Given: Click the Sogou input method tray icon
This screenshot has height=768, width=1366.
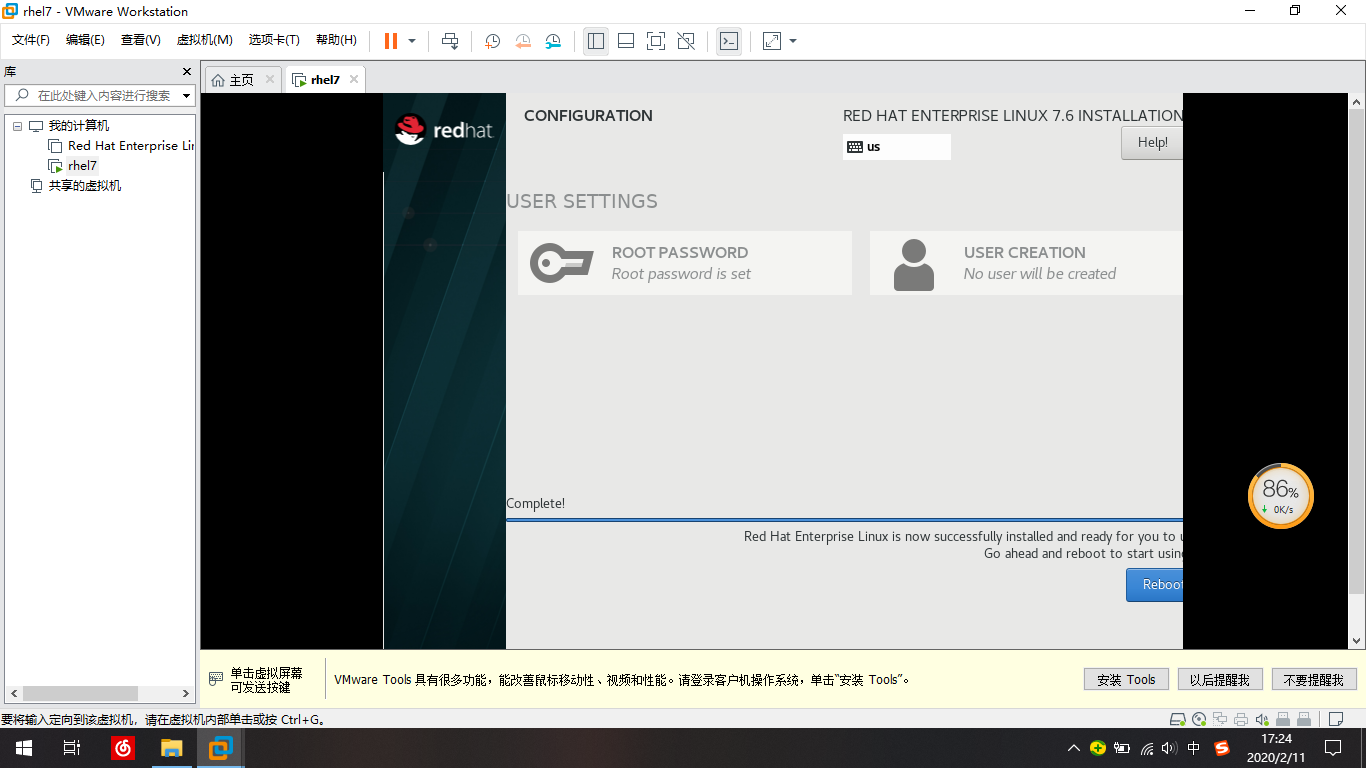Looking at the screenshot, I should click(x=1222, y=748).
